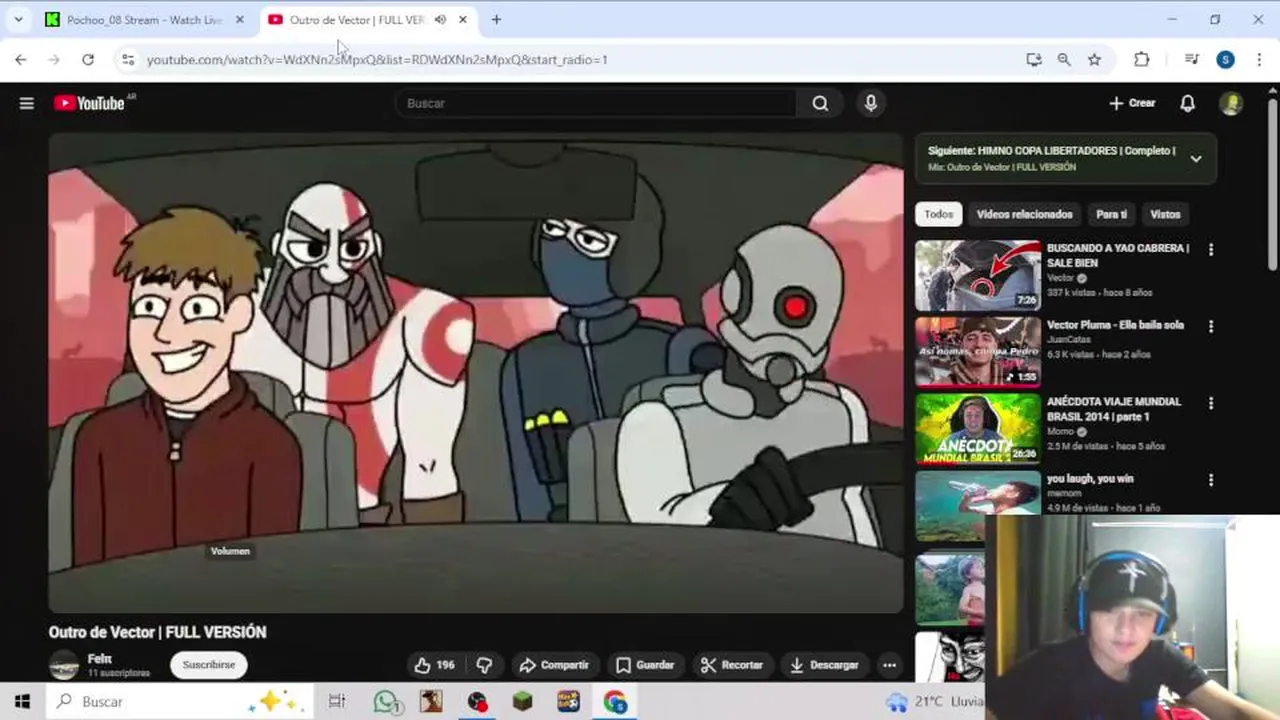
Task: Go forward with the browser forward arrow
Action: (54, 60)
